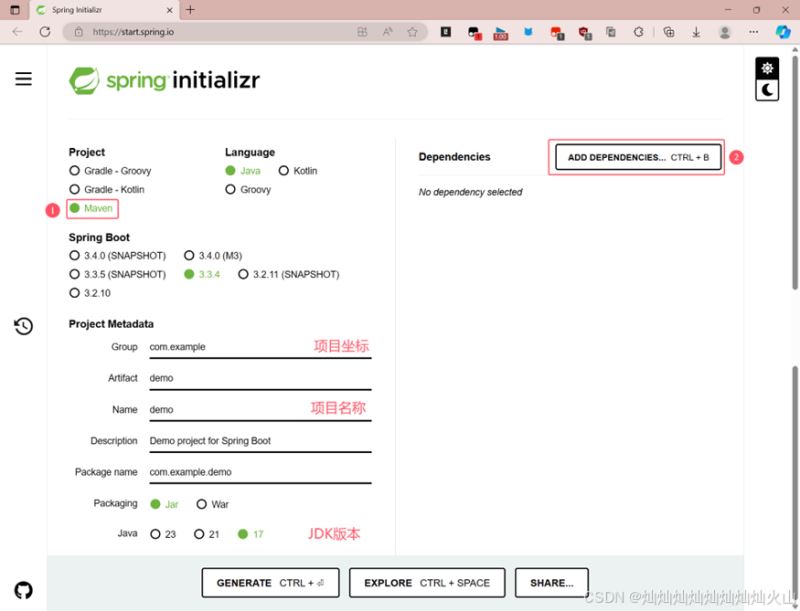Image resolution: width=800 pixels, height=611 pixels.
Task: Close the Spring Initializr tab
Action: click(x=169, y=10)
